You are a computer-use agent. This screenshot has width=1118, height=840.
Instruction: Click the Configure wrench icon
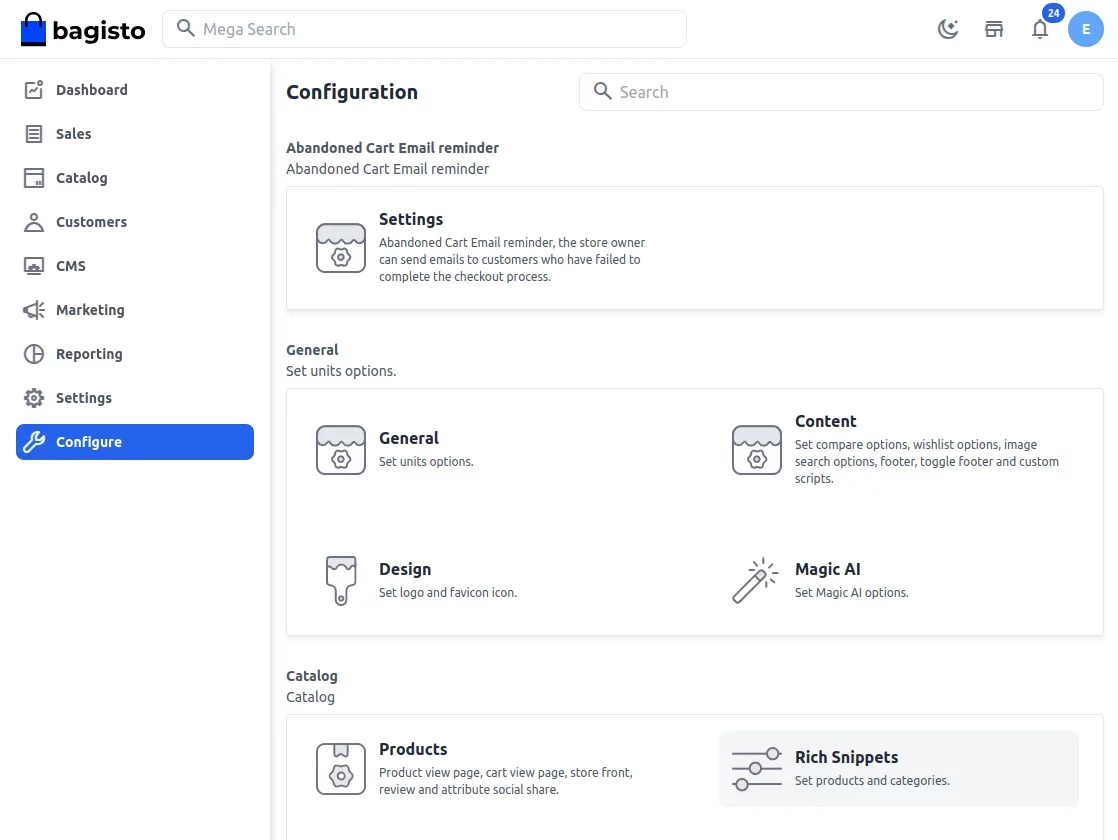tap(34, 442)
